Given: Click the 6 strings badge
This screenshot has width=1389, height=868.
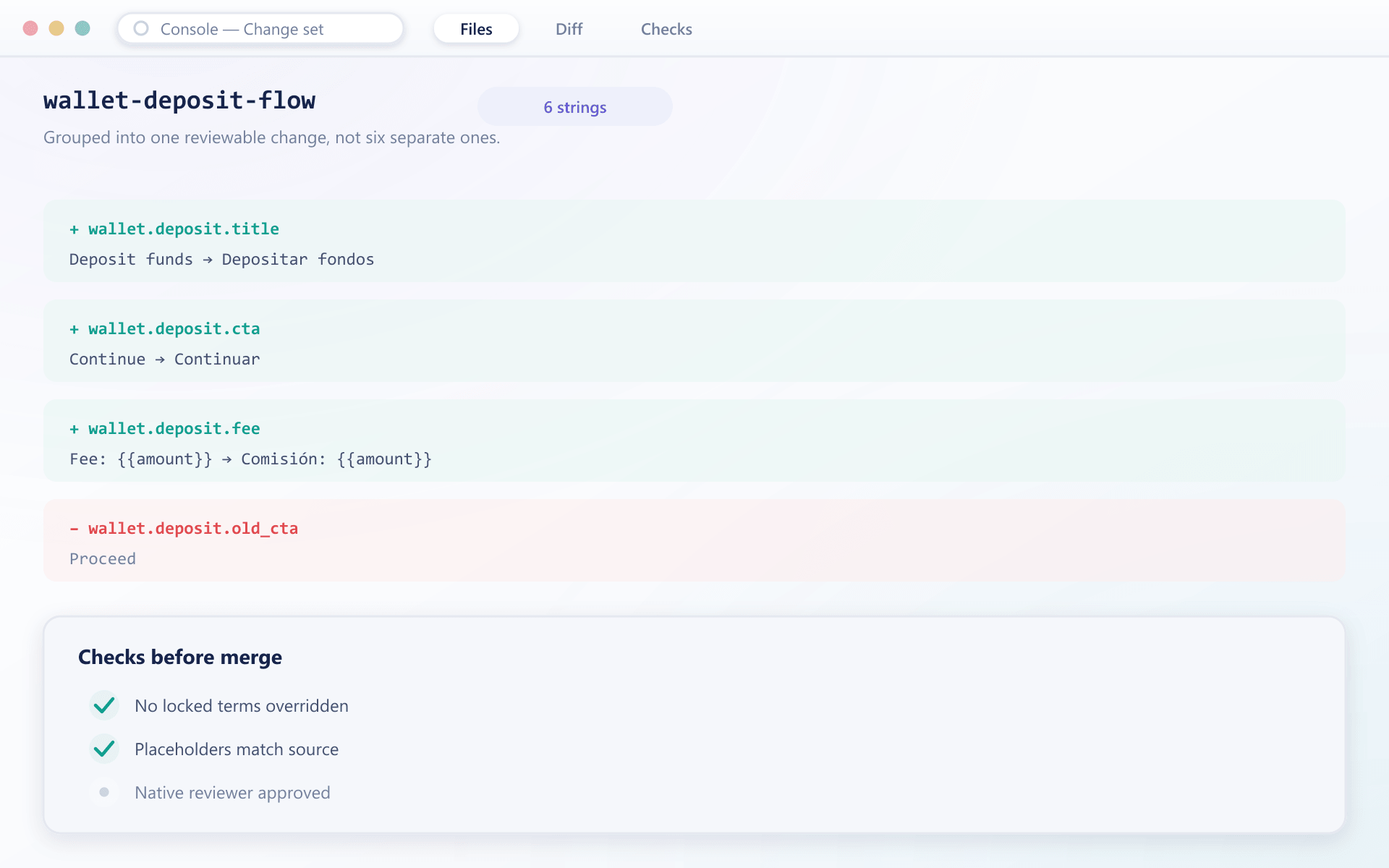Looking at the screenshot, I should pyautogui.click(x=575, y=107).
